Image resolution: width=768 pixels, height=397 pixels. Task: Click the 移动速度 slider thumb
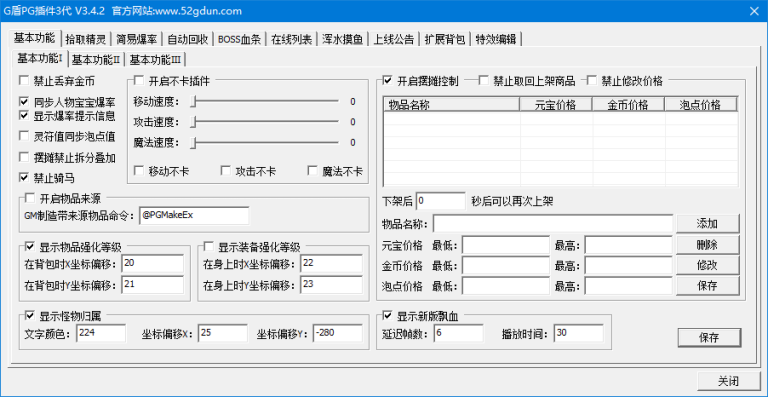pyautogui.click(x=194, y=102)
